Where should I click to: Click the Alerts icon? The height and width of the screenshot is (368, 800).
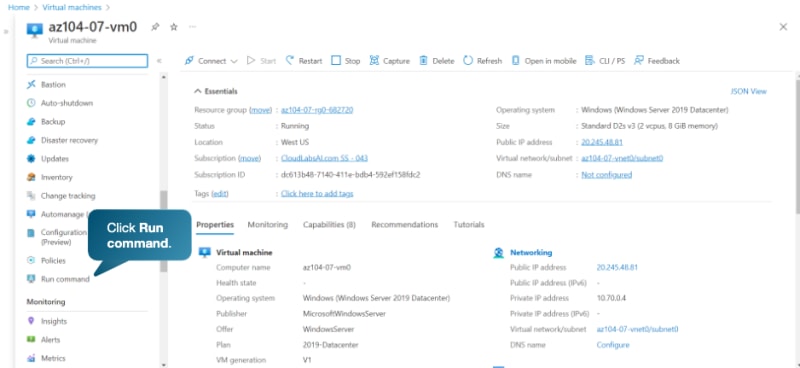coord(31,340)
